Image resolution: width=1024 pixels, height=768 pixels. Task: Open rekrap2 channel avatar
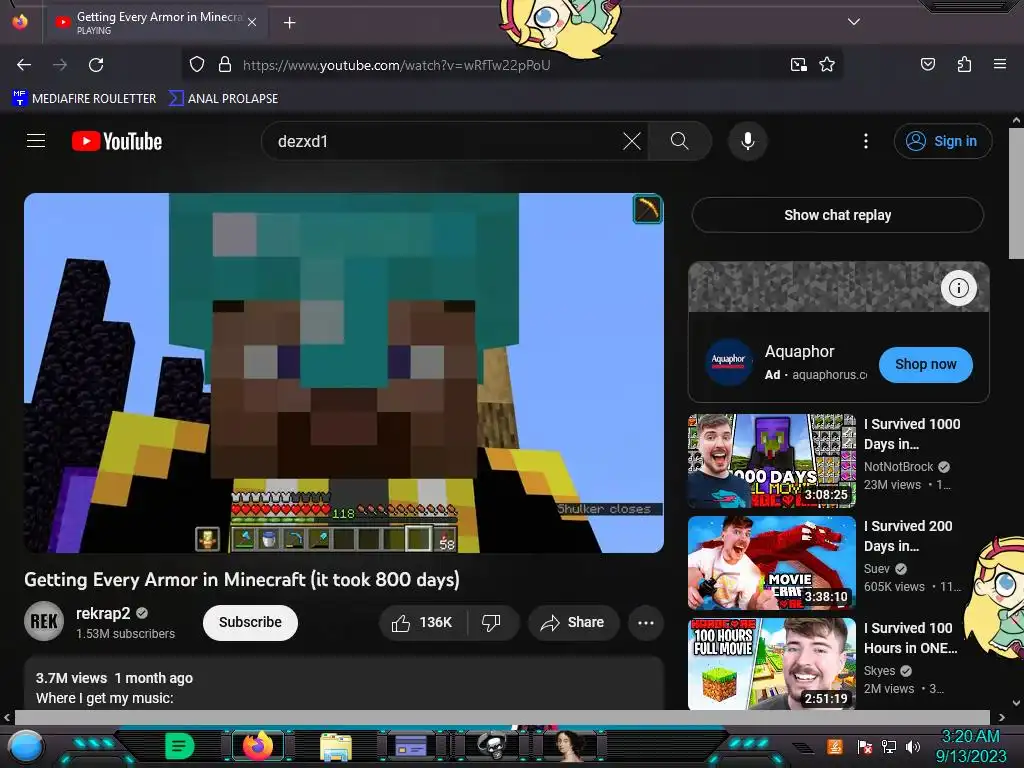[44, 621]
